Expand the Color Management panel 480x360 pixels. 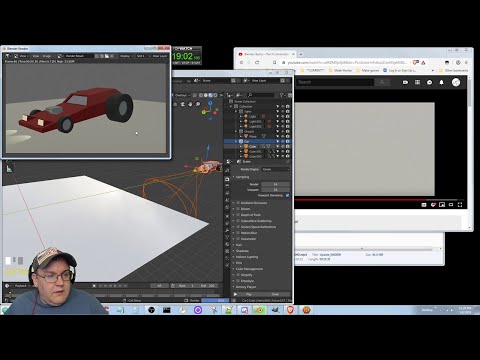point(248,269)
